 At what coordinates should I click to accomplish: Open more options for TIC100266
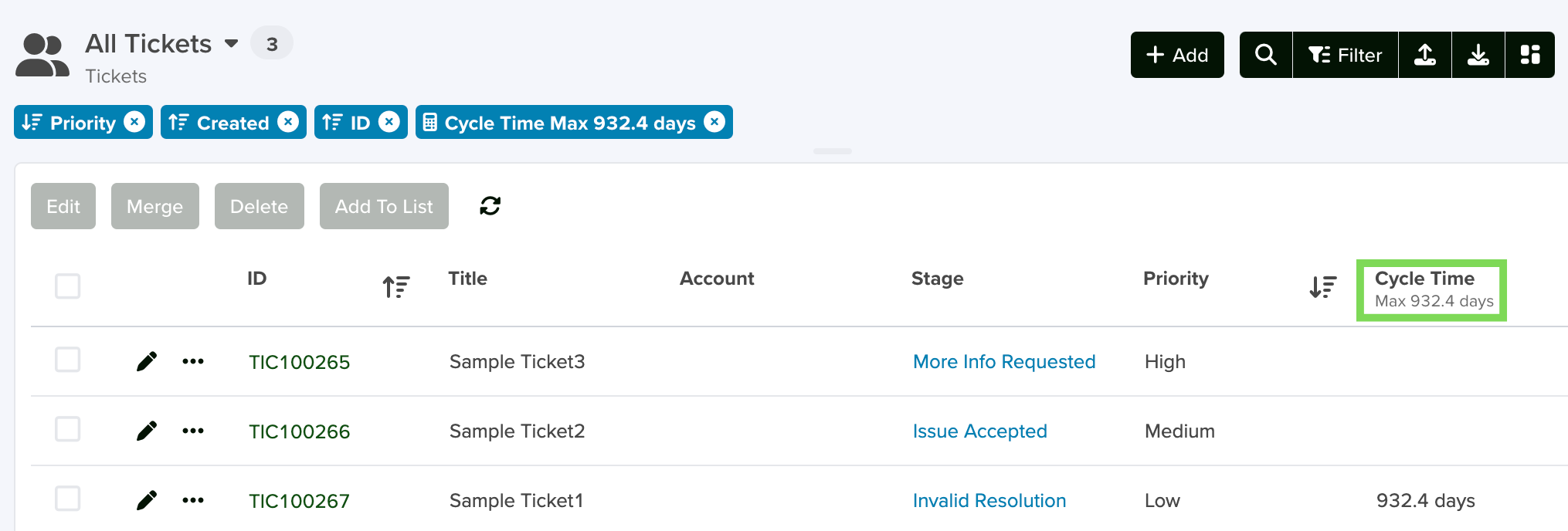coord(193,431)
